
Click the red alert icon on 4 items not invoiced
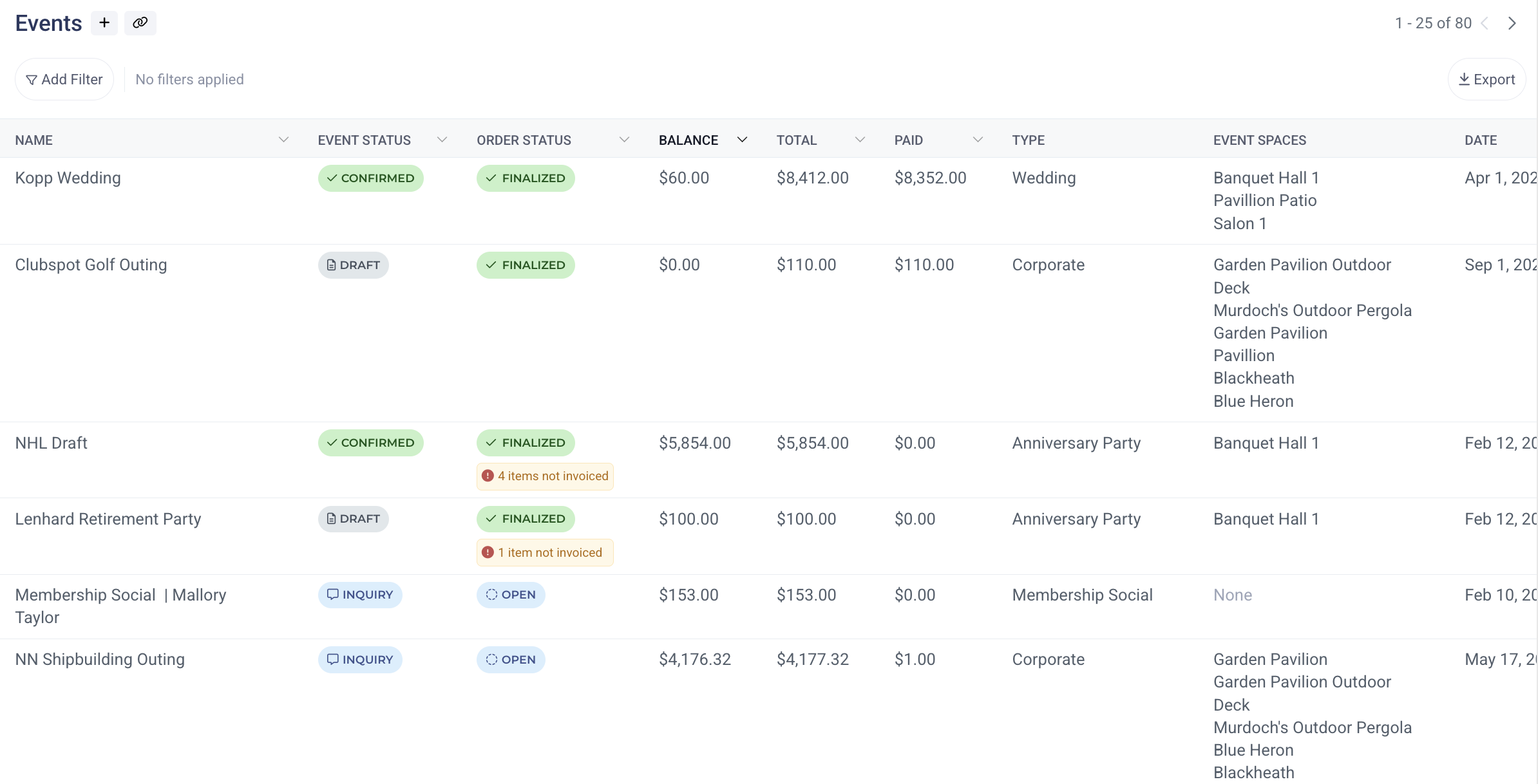pyautogui.click(x=488, y=476)
